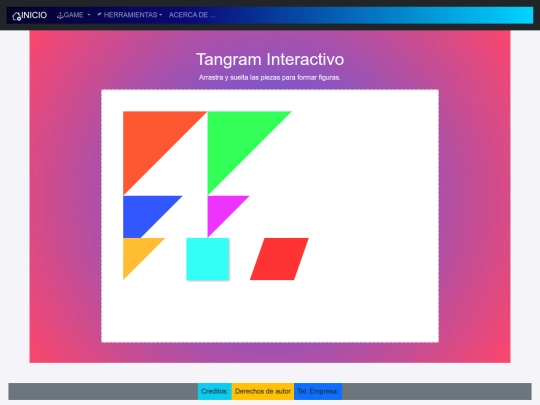Image resolution: width=540 pixels, height=405 pixels.
Task: Click the wrench icon beside HERRAMIENTAS
Action: pyautogui.click(x=100, y=14)
